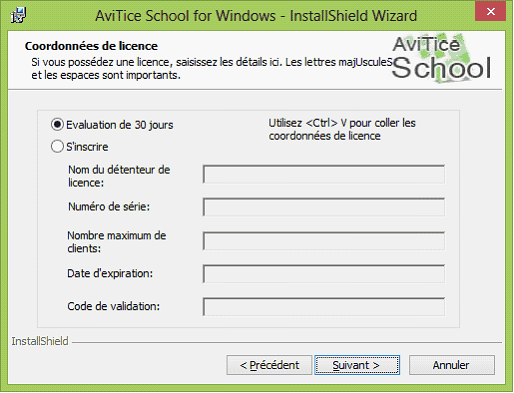Viewport: 514px width, 393px height.
Task: Click the installer icon in title bar
Action: point(18,15)
